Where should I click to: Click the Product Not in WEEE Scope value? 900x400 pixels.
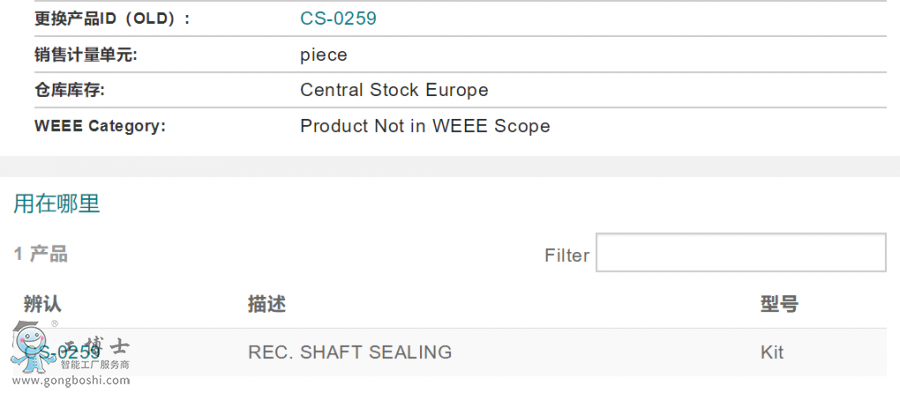click(425, 126)
